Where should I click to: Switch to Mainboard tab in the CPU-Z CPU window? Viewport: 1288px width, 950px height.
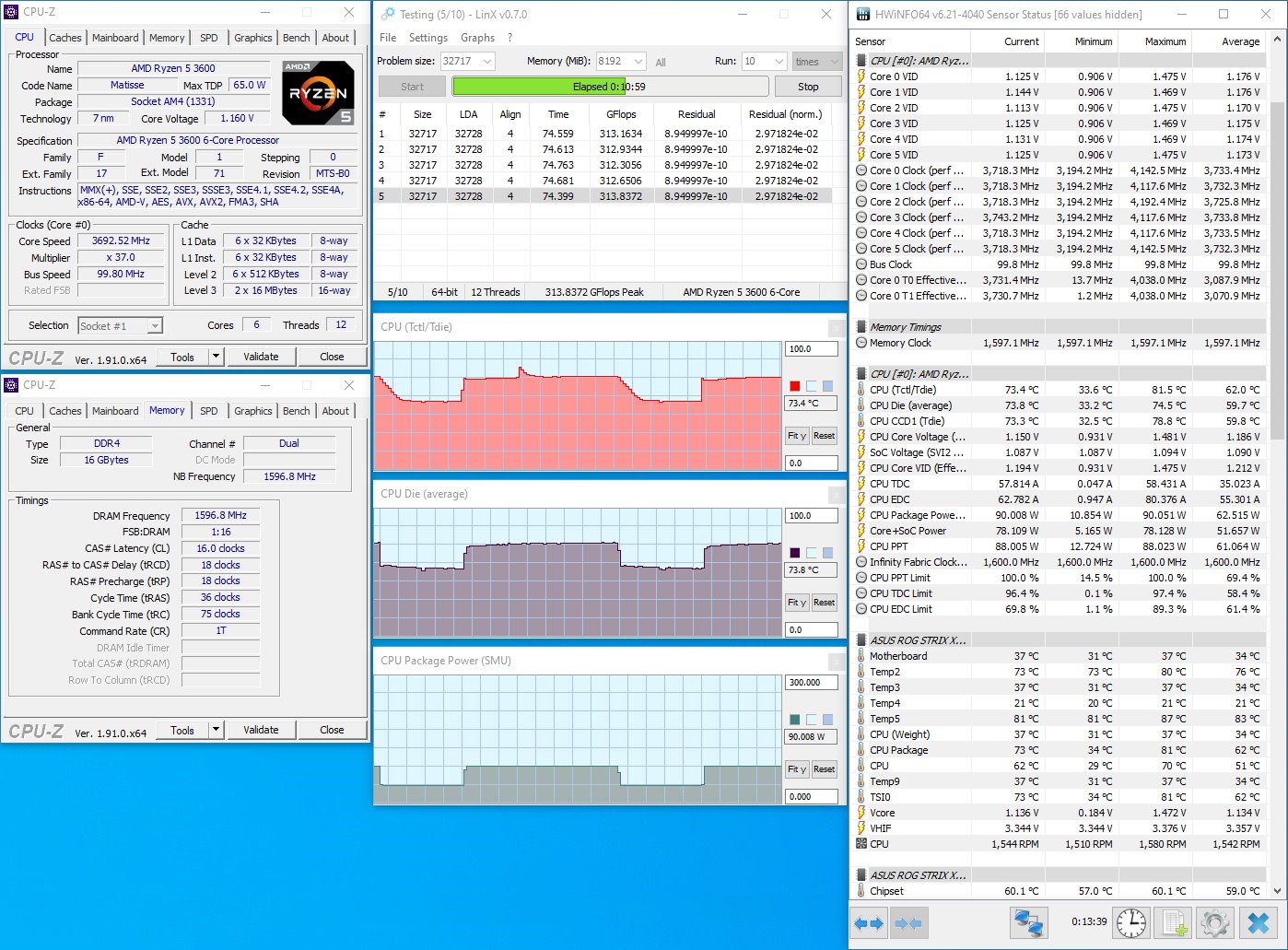coord(115,38)
